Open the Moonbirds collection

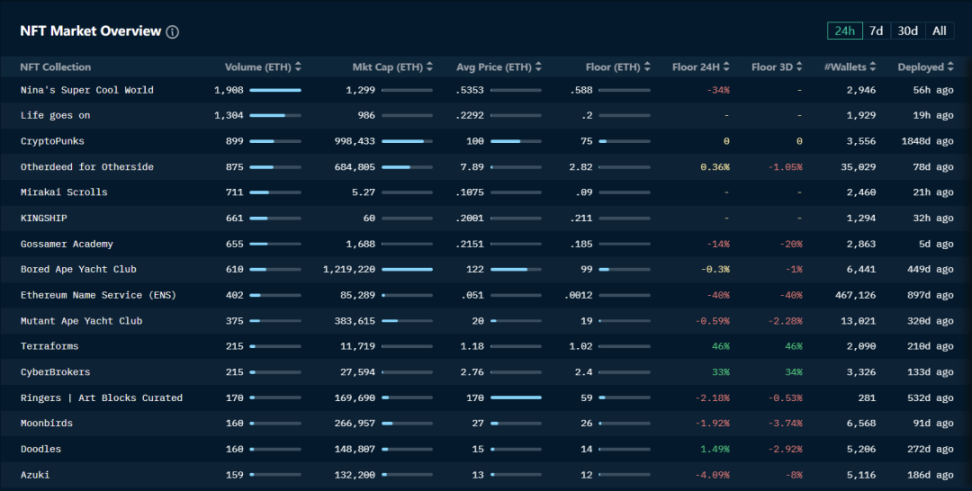[x=46, y=423]
